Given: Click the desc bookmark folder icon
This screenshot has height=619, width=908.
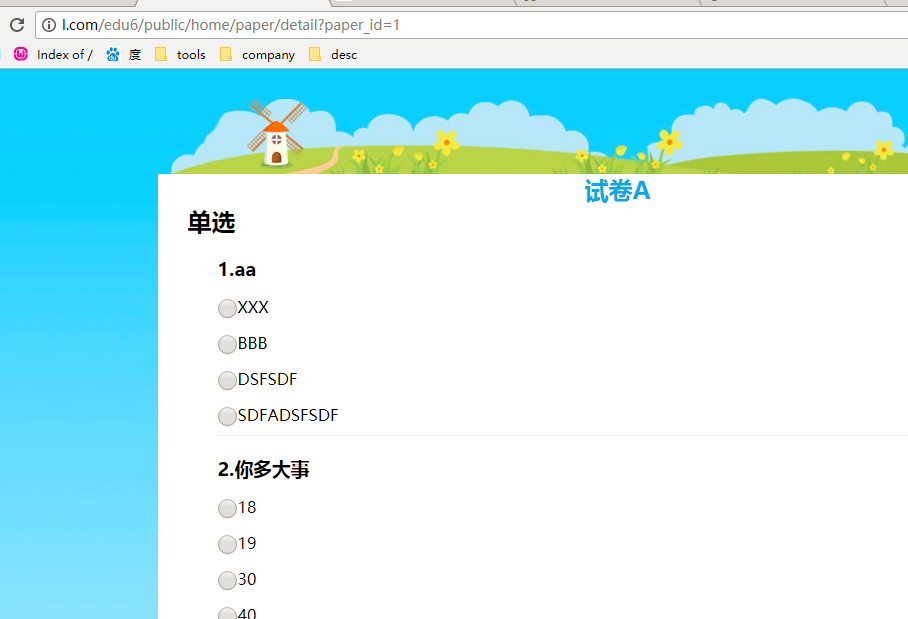Looking at the screenshot, I should point(315,54).
